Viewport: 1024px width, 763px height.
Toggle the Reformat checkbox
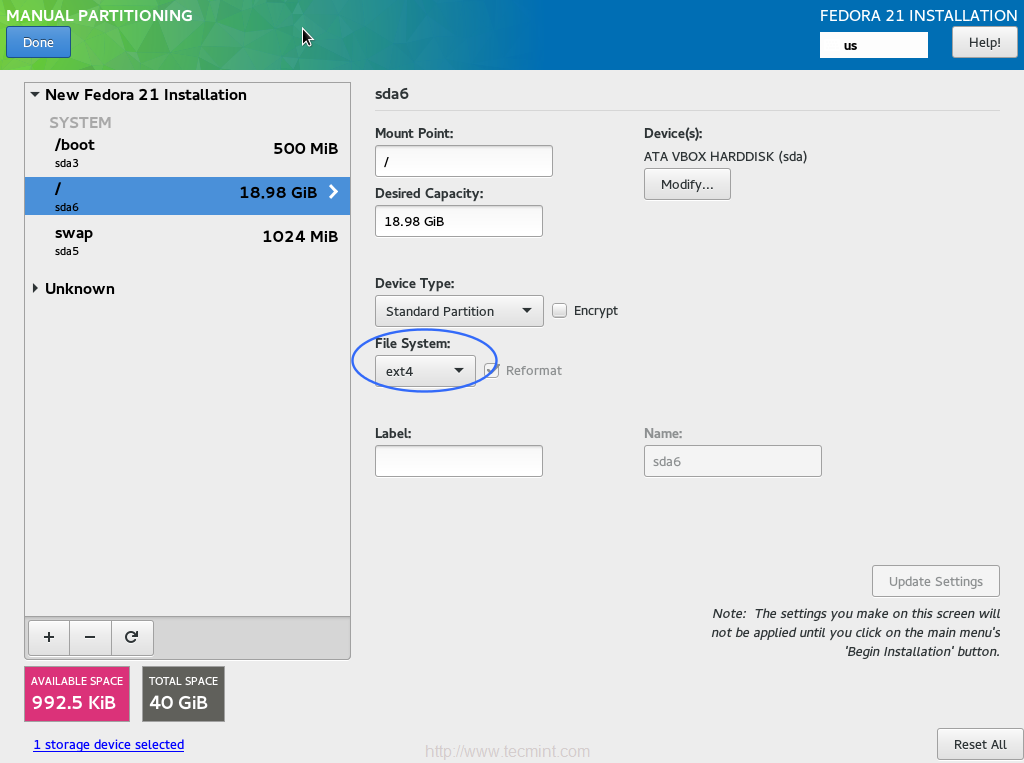click(491, 370)
